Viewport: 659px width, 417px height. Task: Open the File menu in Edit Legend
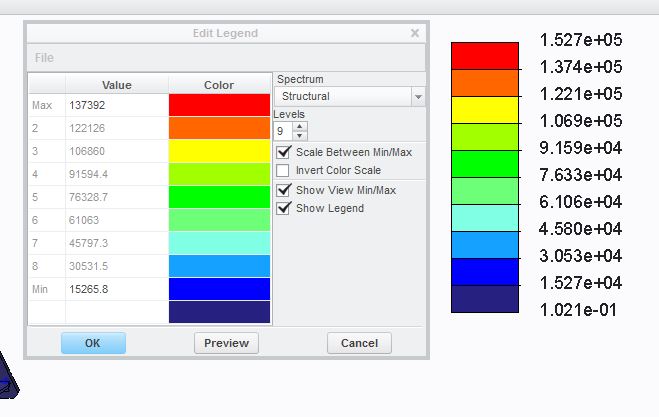click(44, 58)
